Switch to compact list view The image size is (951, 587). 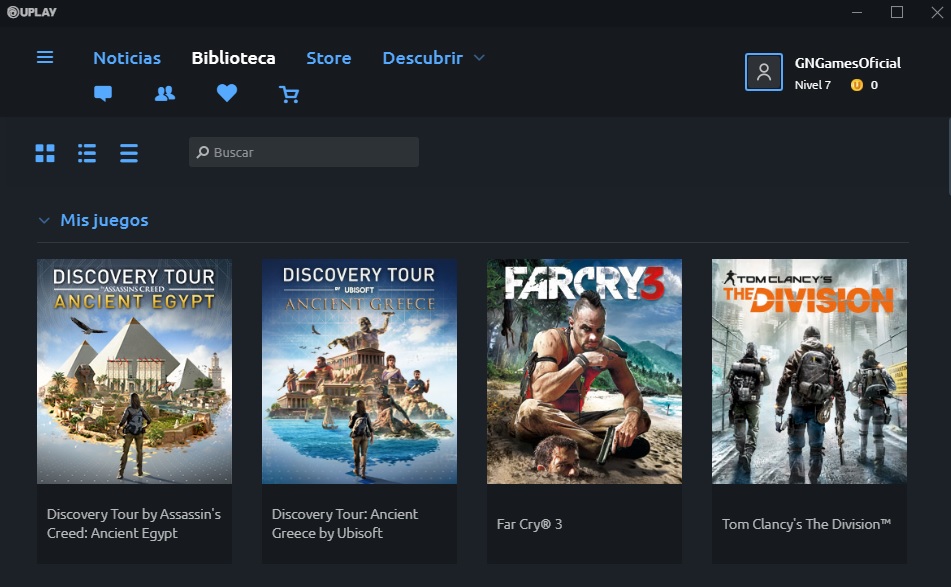129,153
